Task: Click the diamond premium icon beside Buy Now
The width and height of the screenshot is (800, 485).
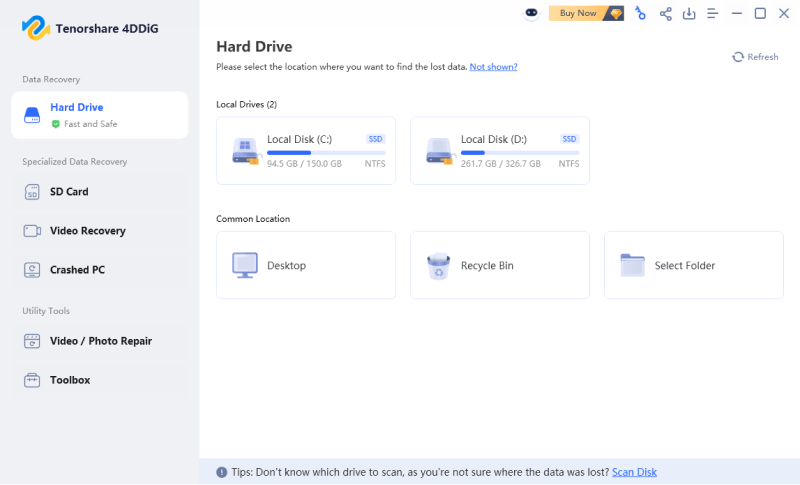Action: point(616,13)
